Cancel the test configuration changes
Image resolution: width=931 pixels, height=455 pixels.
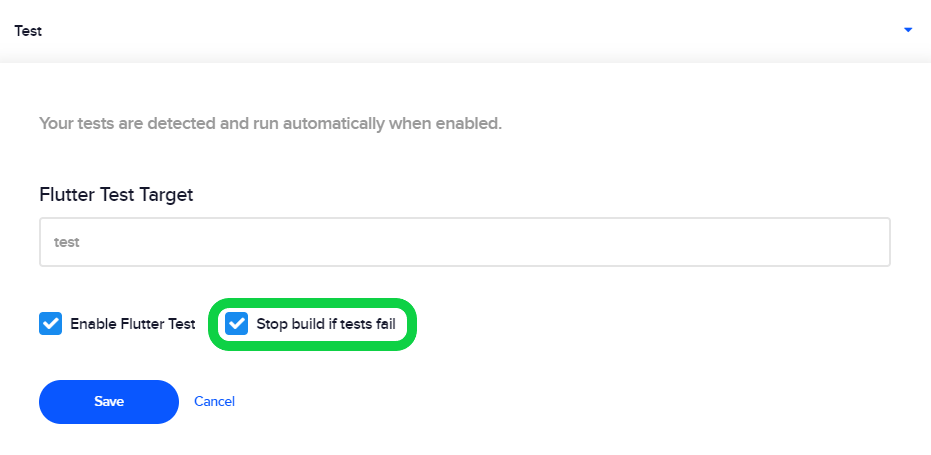click(214, 402)
